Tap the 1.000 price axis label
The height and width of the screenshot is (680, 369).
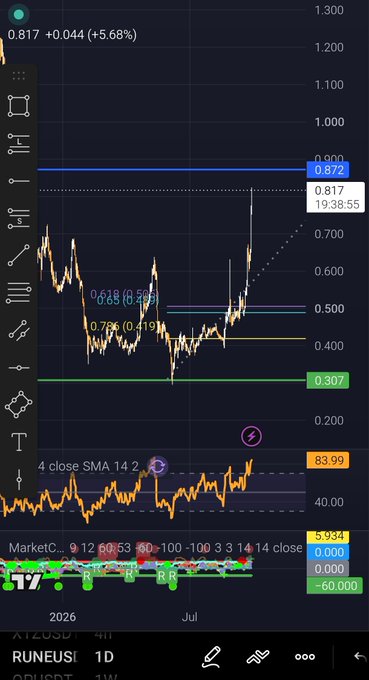(329, 122)
